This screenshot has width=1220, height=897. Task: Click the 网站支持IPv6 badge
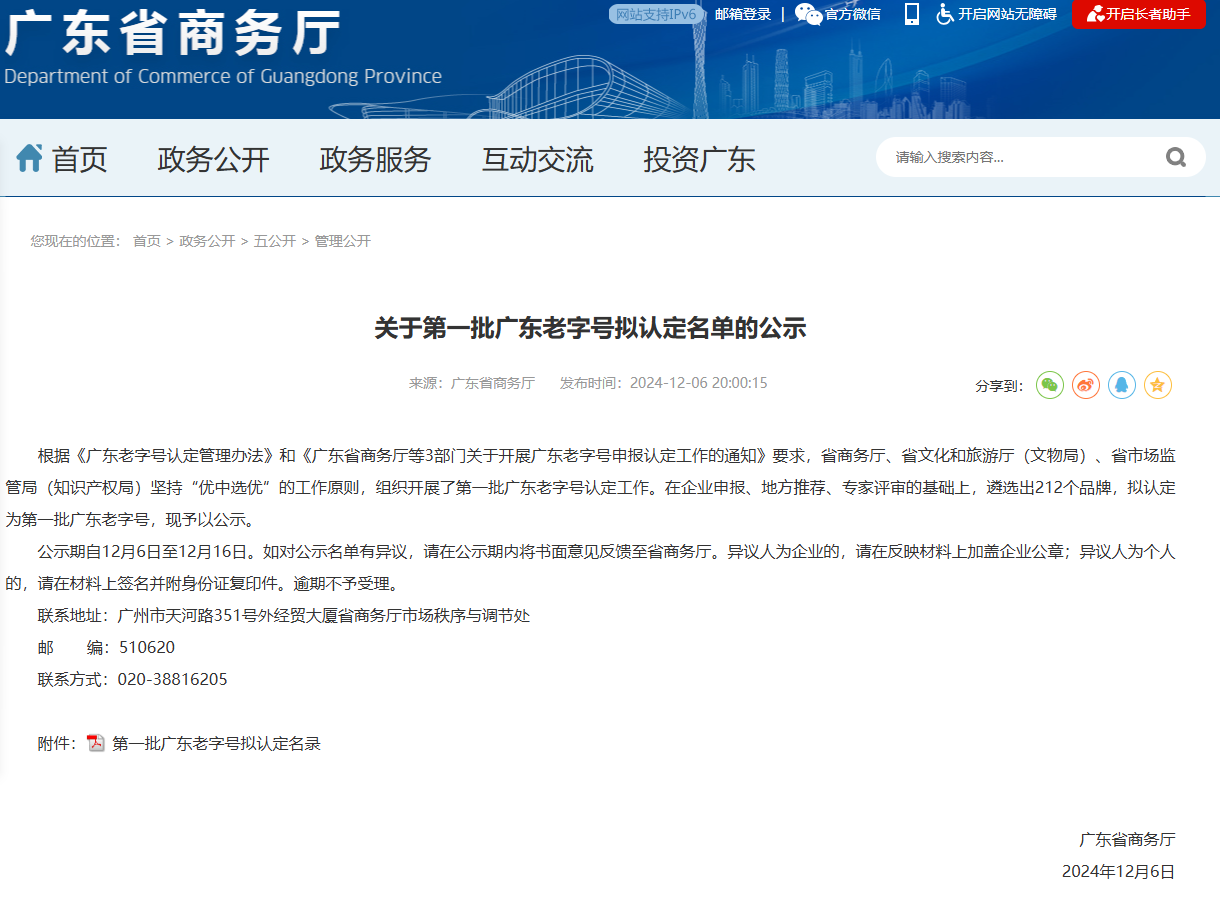tap(656, 14)
